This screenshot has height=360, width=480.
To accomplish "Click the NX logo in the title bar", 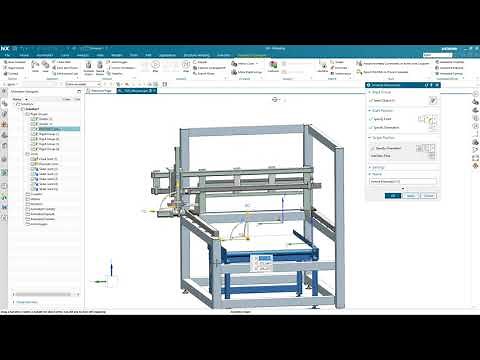I will (x=5, y=48).
